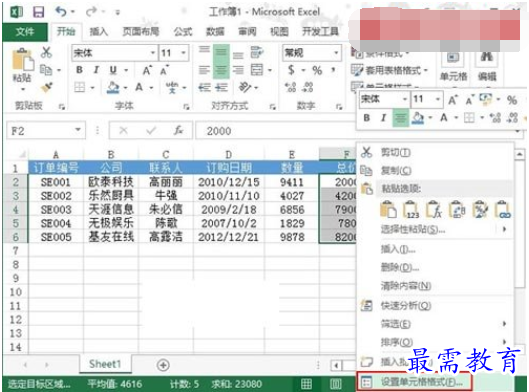Toggle center alignment in ribbon
Viewport: 529px width, 392px height.
(221, 70)
